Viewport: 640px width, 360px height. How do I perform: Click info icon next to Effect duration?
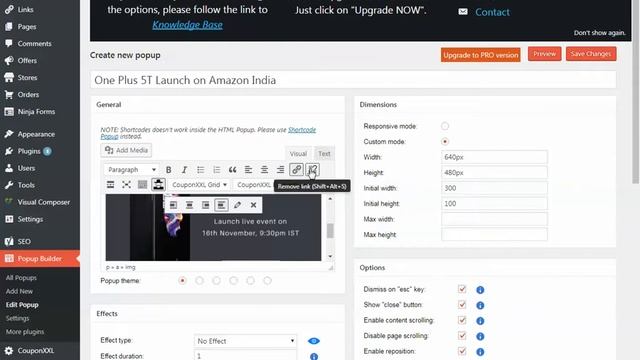(x=314, y=356)
